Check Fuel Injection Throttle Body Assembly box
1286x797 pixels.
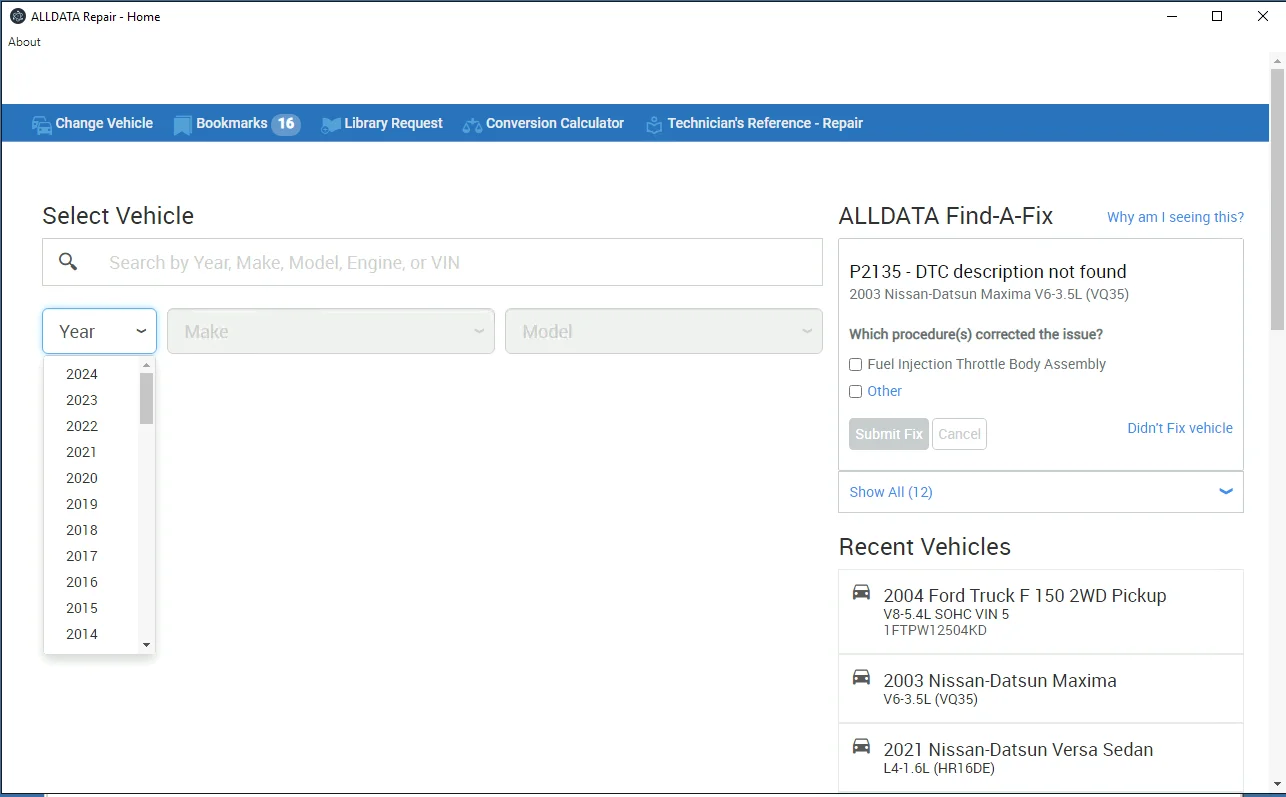pyautogui.click(x=855, y=365)
